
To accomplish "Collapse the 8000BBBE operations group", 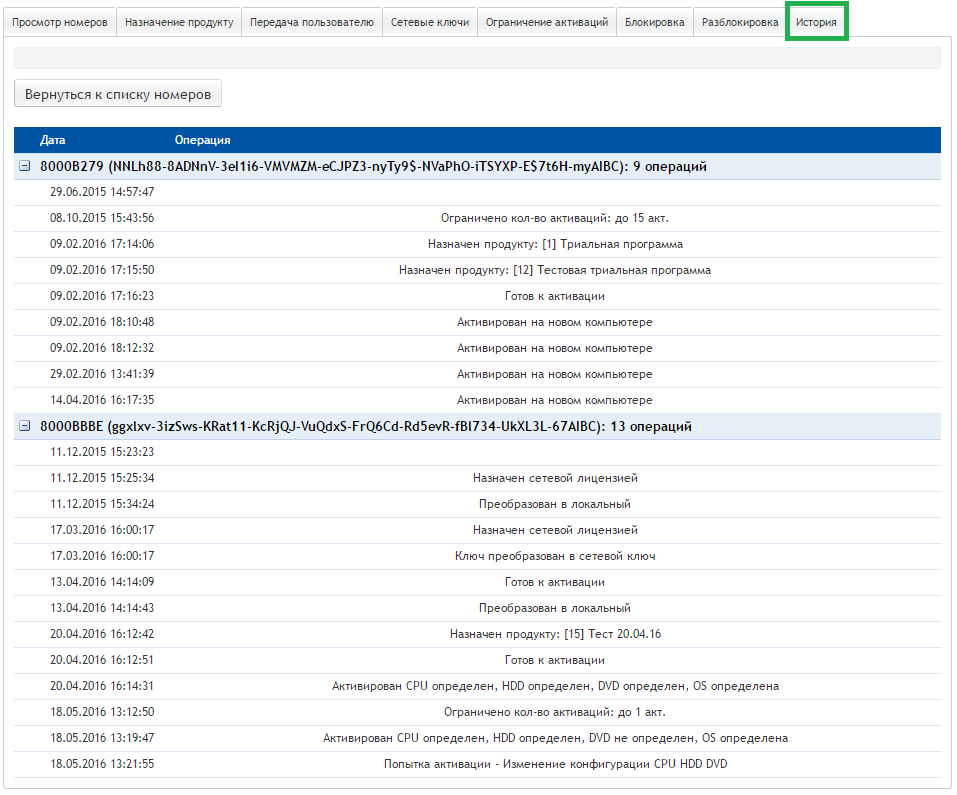I will (25, 427).
